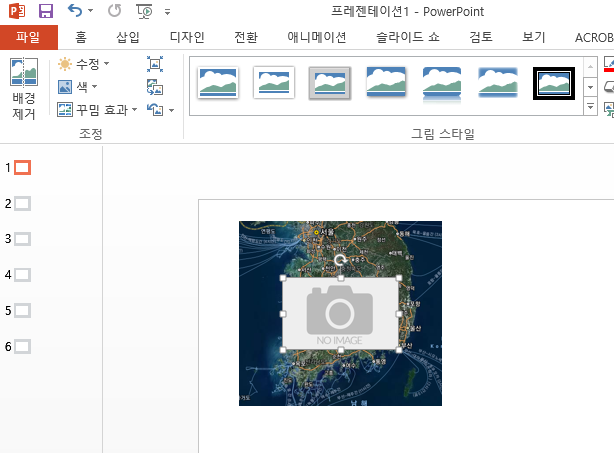This screenshot has height=453, width=614.
Task: Move picture styles gallery down one row
Action: 590,87
